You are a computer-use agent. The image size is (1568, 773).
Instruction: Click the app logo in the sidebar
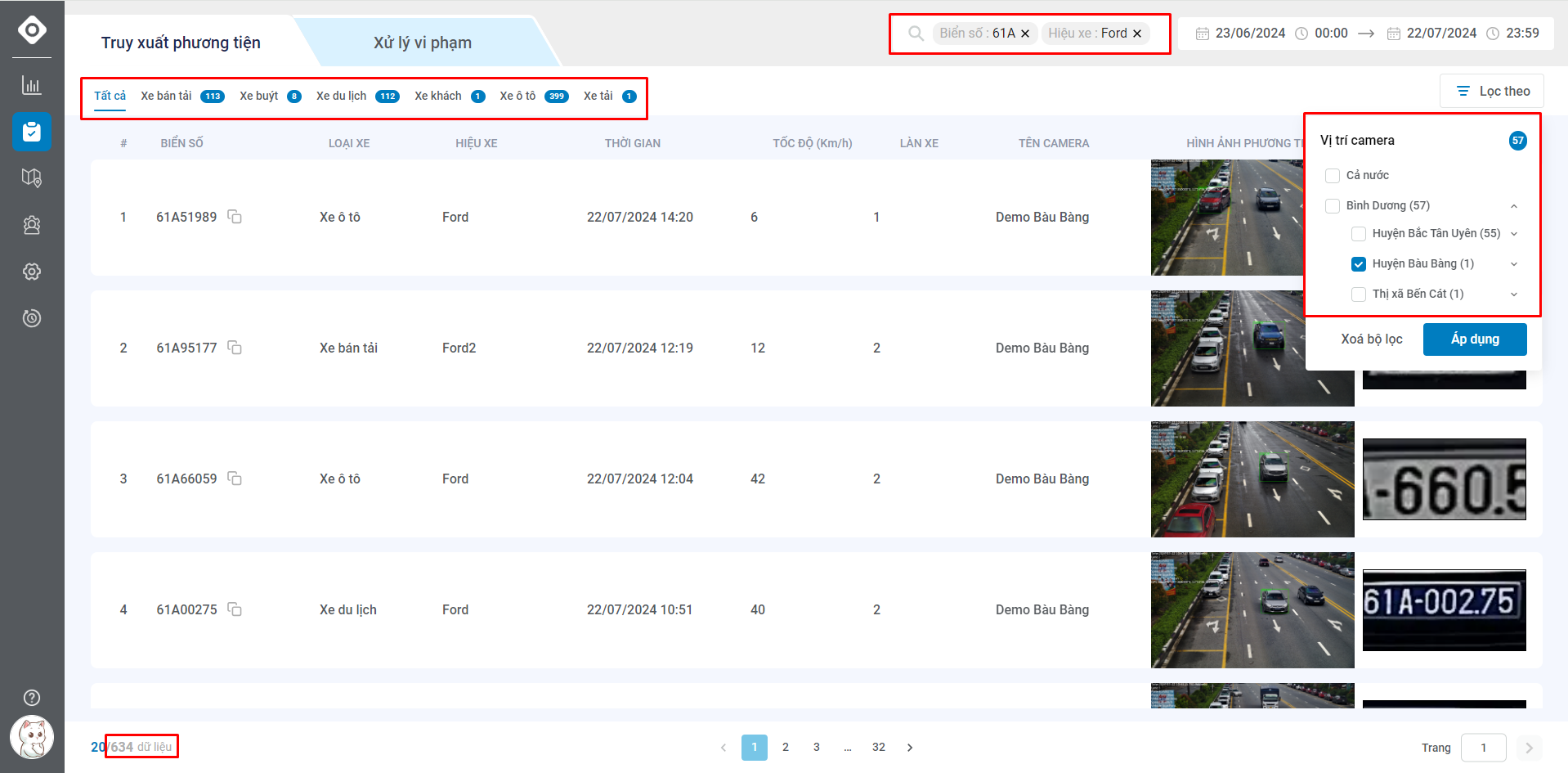[32, 30]
